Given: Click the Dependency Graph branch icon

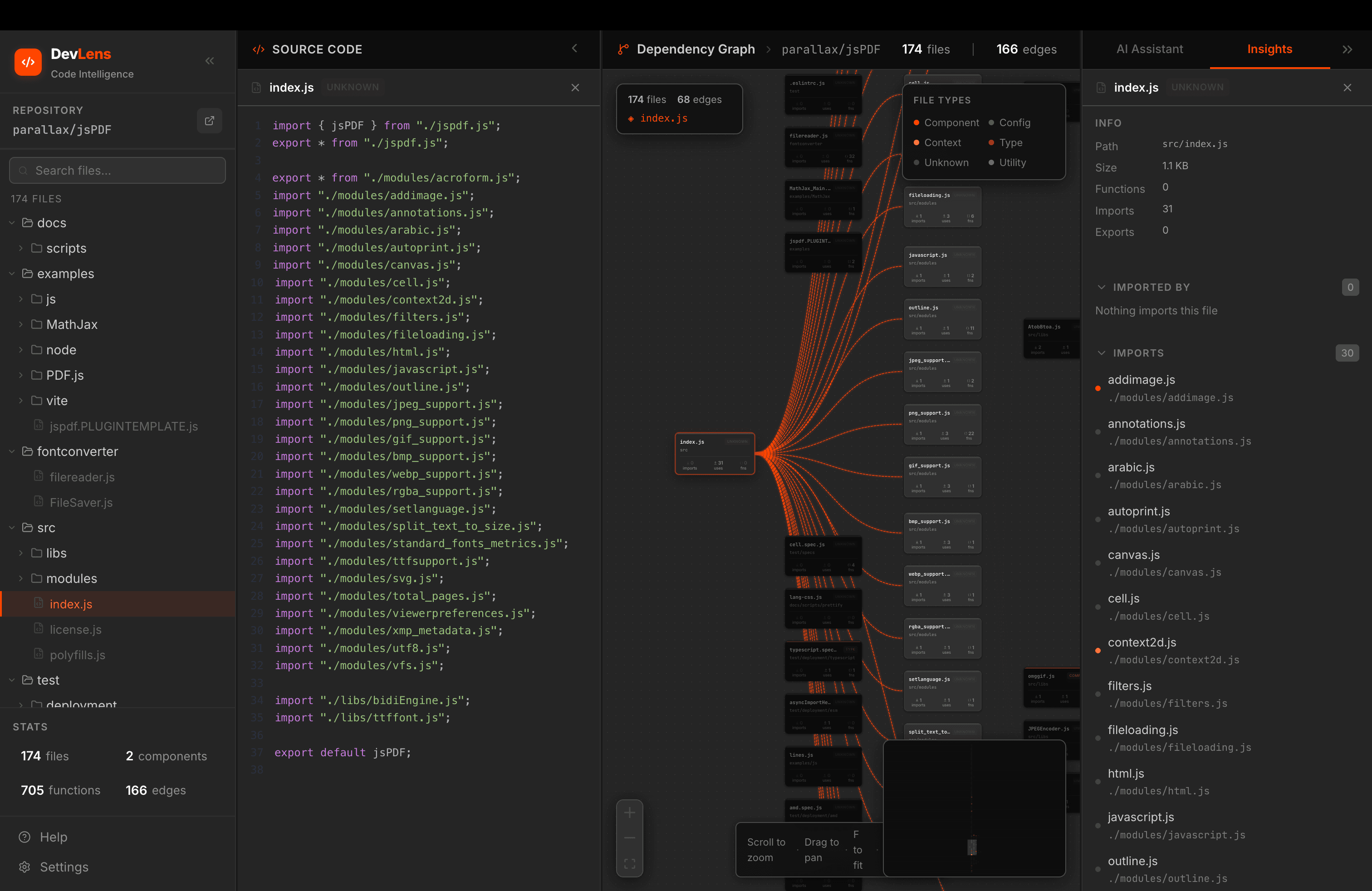Looking at the screenshot, I should [623, 49].
